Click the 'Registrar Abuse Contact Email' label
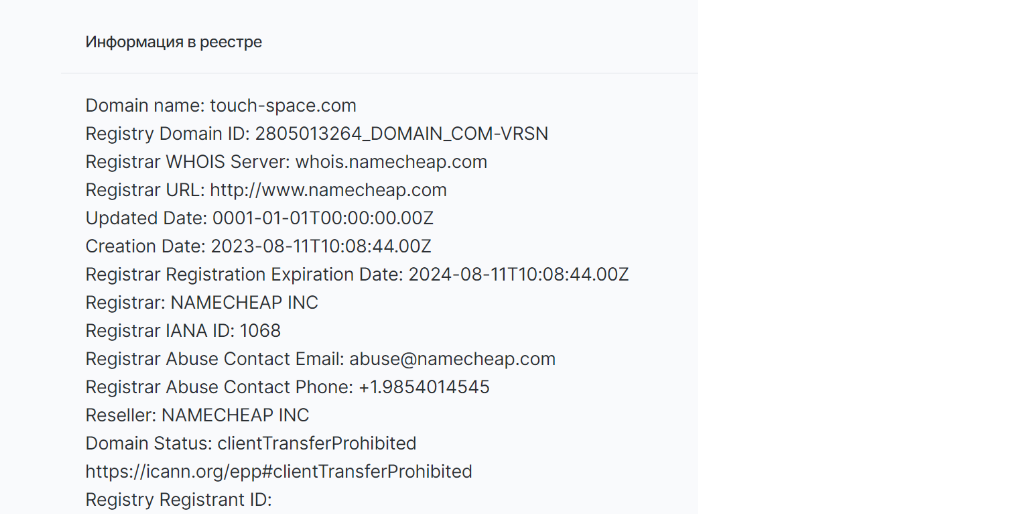This screenshot has width=1009, height=514. (215, 359)
